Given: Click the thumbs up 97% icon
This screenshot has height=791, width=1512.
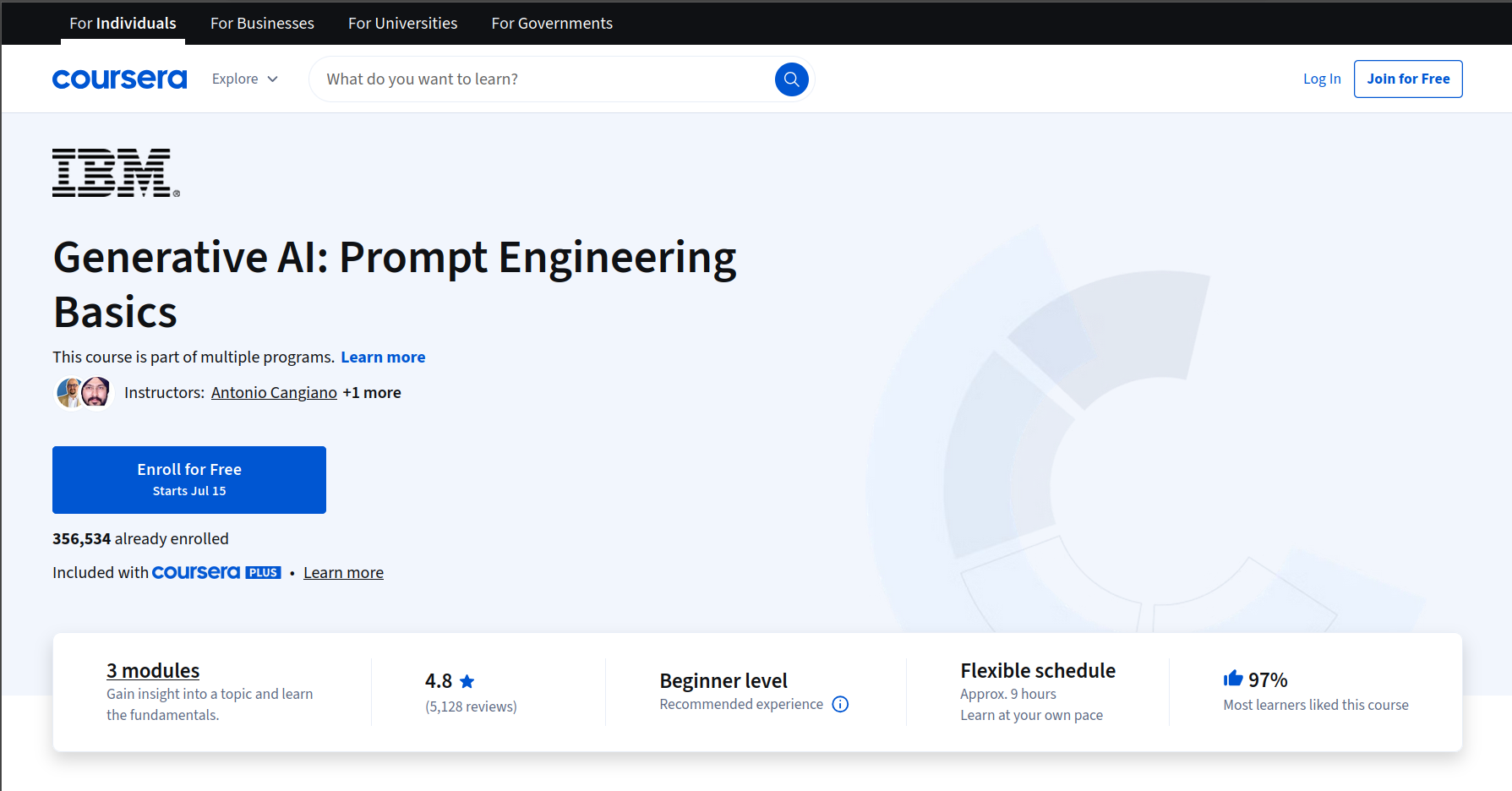Looking at the screenshot, I should 1233,679.
